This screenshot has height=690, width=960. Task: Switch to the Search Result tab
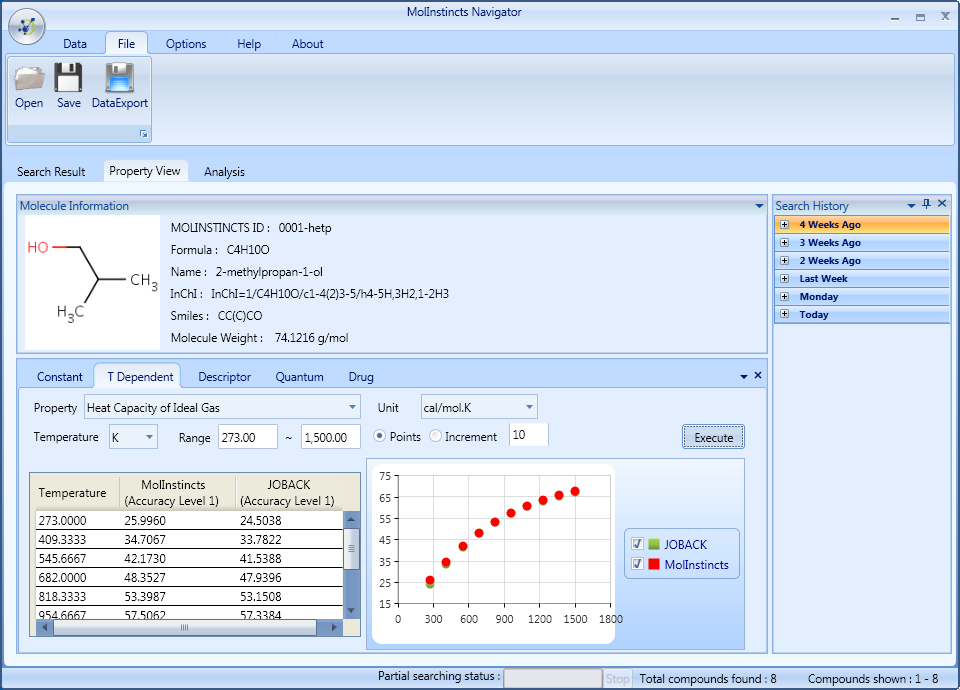tap(51, 172)
